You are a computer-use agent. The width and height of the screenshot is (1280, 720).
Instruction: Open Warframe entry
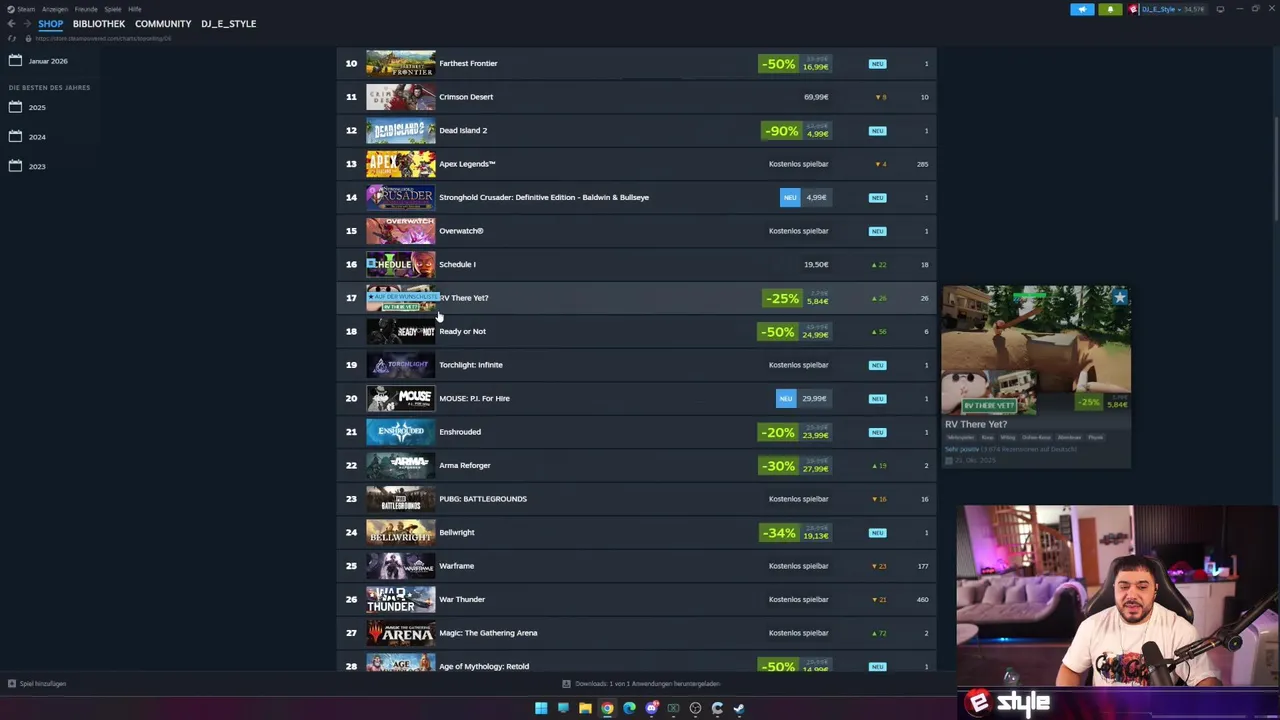[636, 566]
